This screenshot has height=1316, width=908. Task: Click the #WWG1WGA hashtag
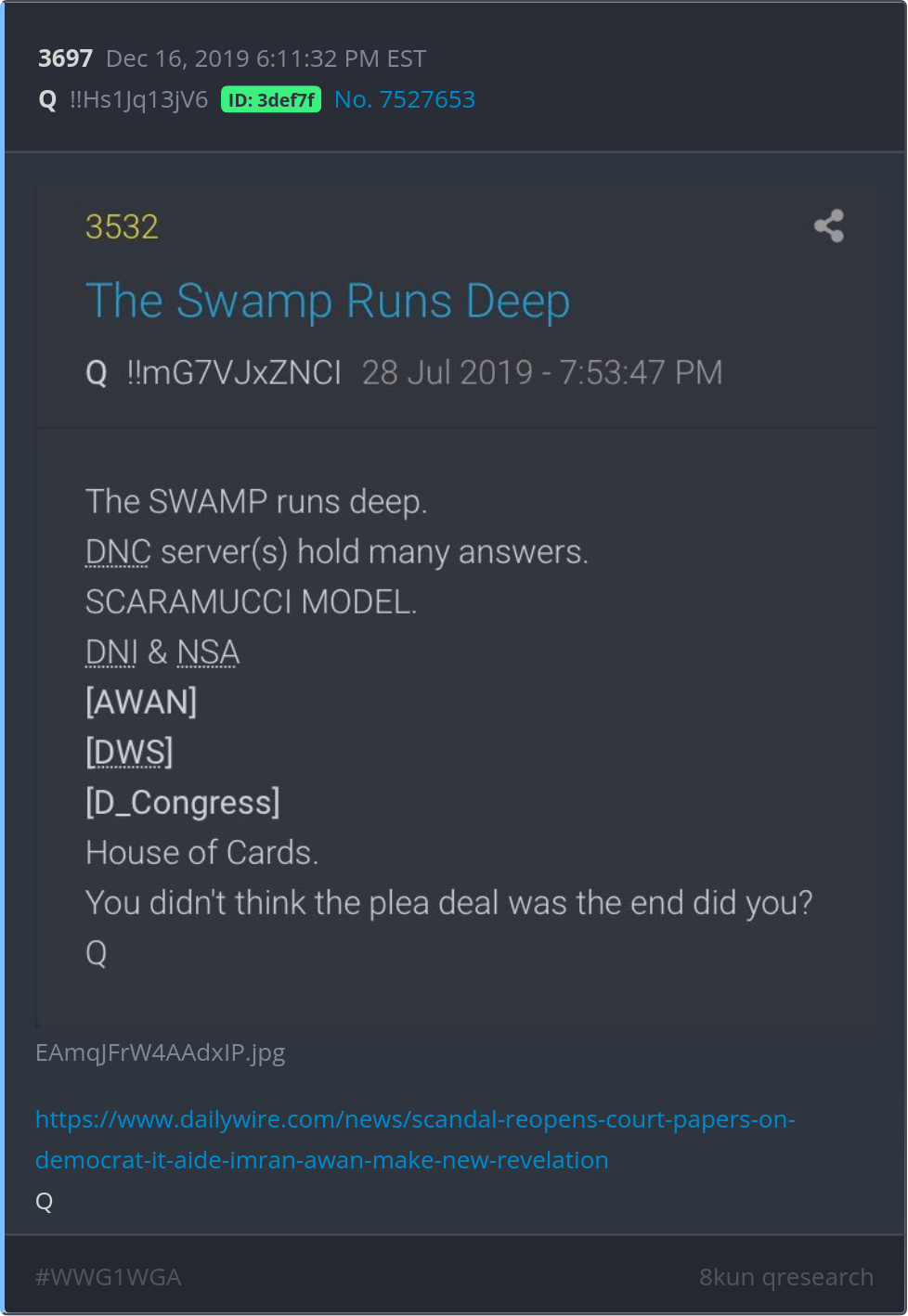[x=108, y=1277]
